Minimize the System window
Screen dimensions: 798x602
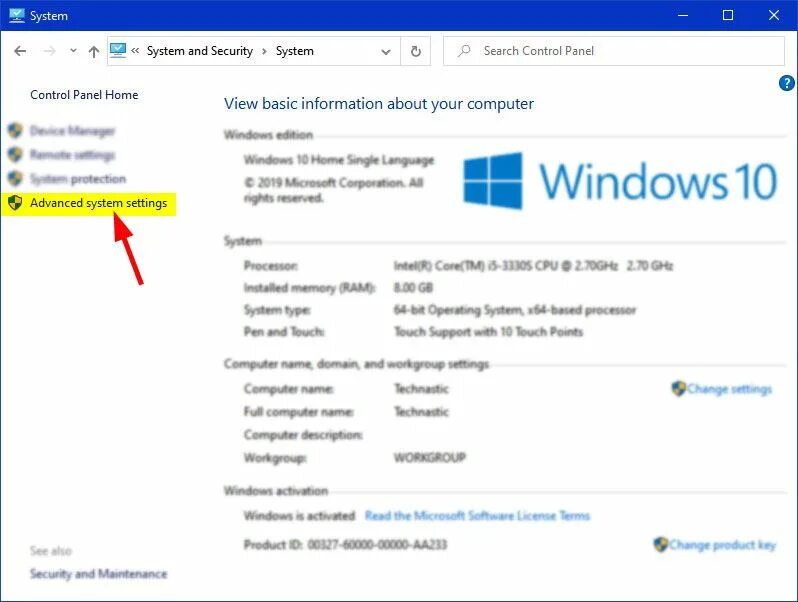(x=683, y=15)
